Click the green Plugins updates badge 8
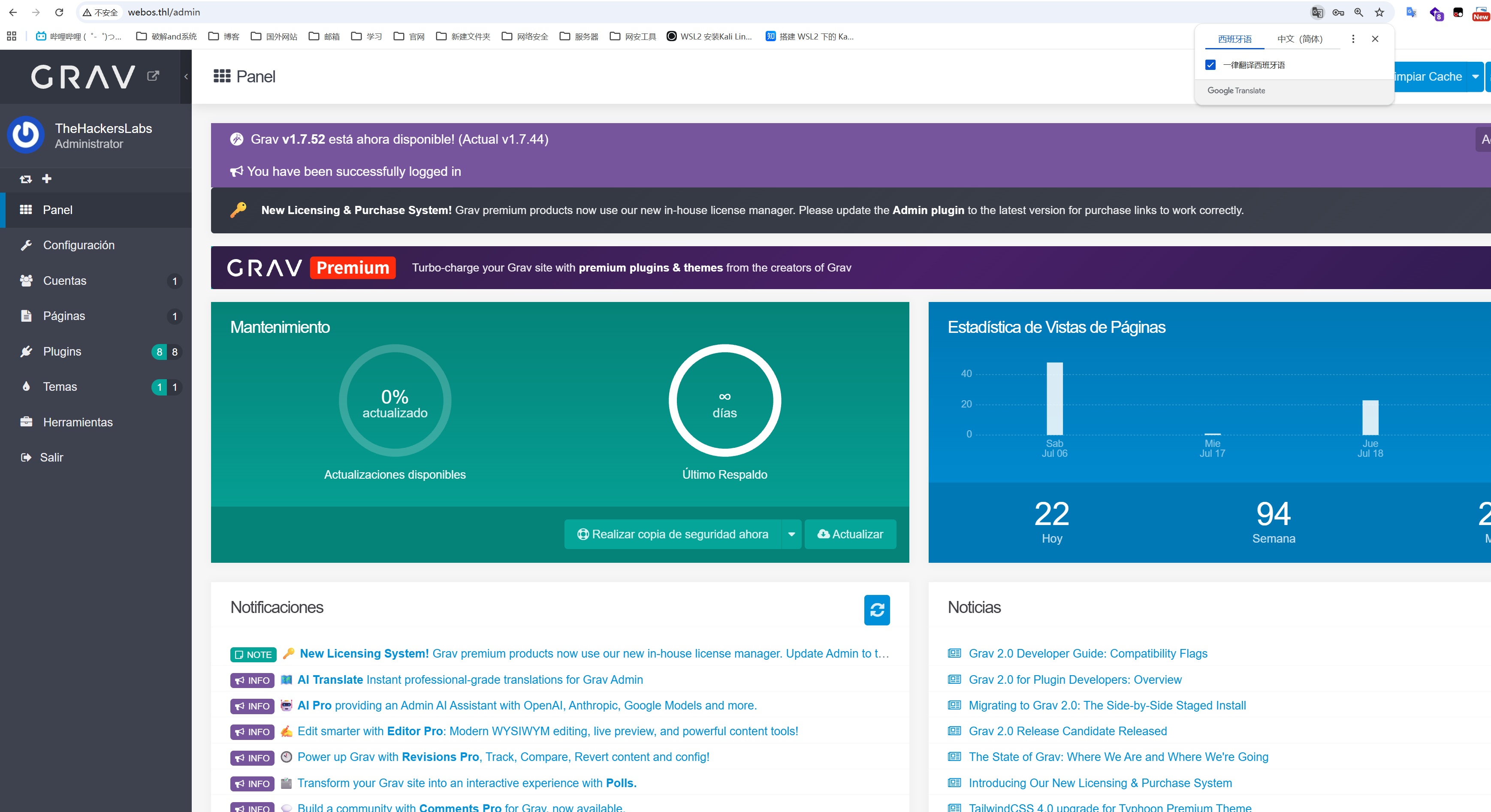 click(x=159, y=352)
